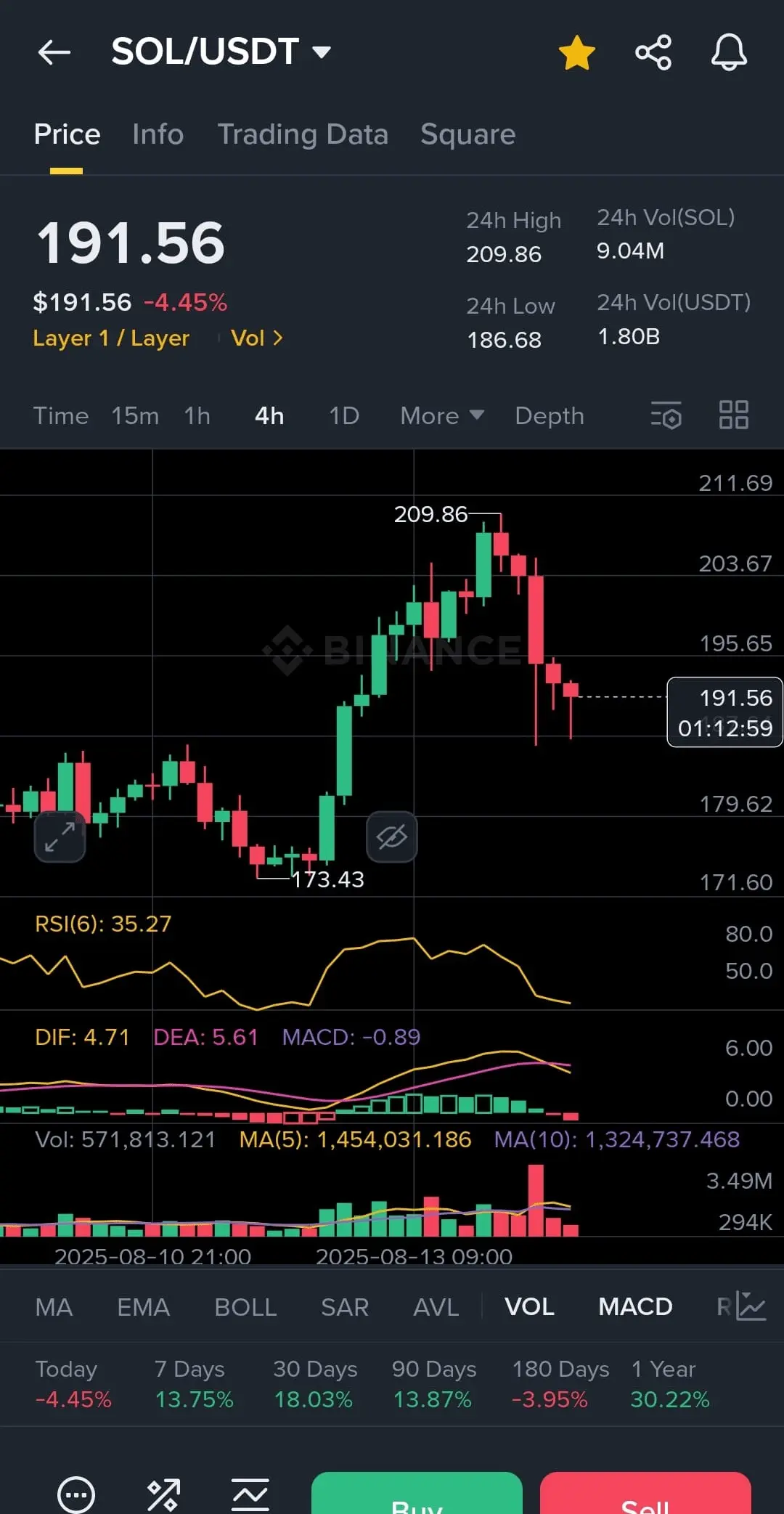Open the chart layout grid icon
The width and height of the screenshot is (784, 1514).
[733, 415]
